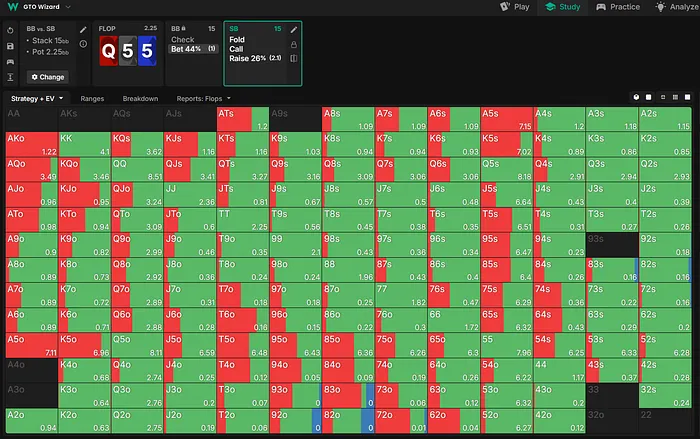Select the A5s hand cell in matrix

click(x=507, y=119)
